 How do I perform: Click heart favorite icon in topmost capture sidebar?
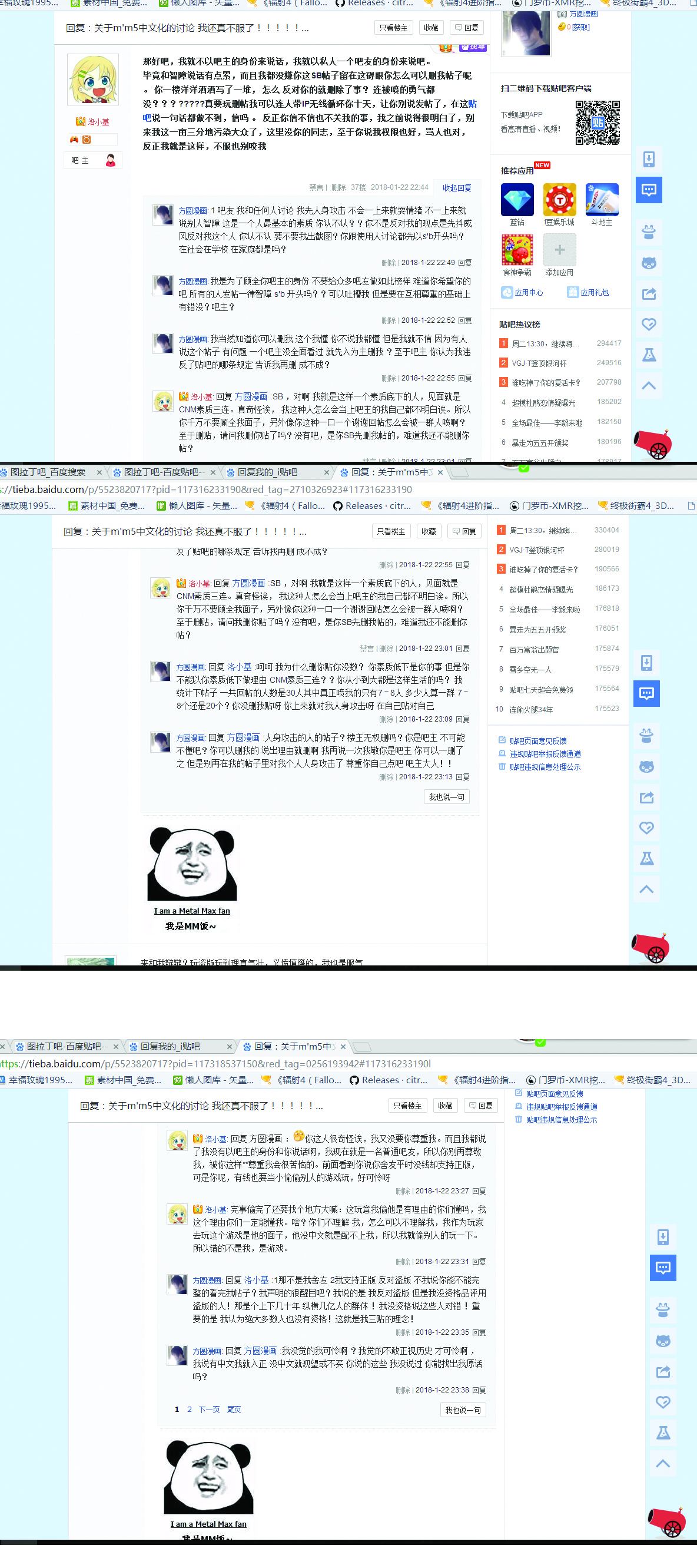[x=649, y=324]
